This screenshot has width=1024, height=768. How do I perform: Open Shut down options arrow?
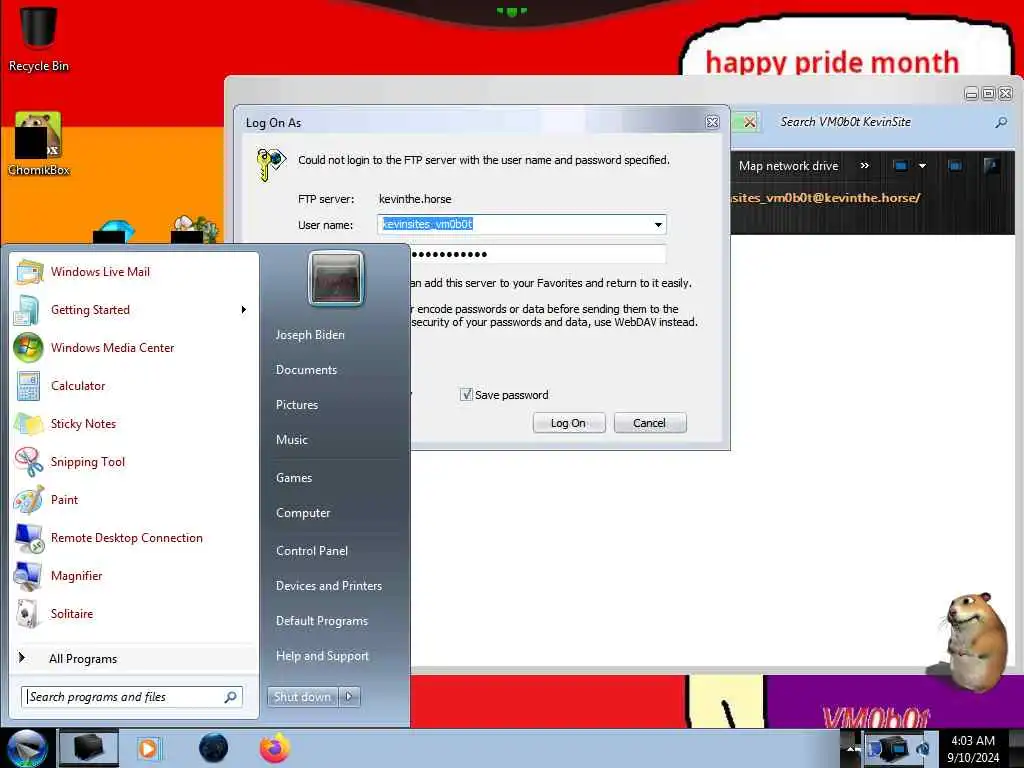pos(349,697)
